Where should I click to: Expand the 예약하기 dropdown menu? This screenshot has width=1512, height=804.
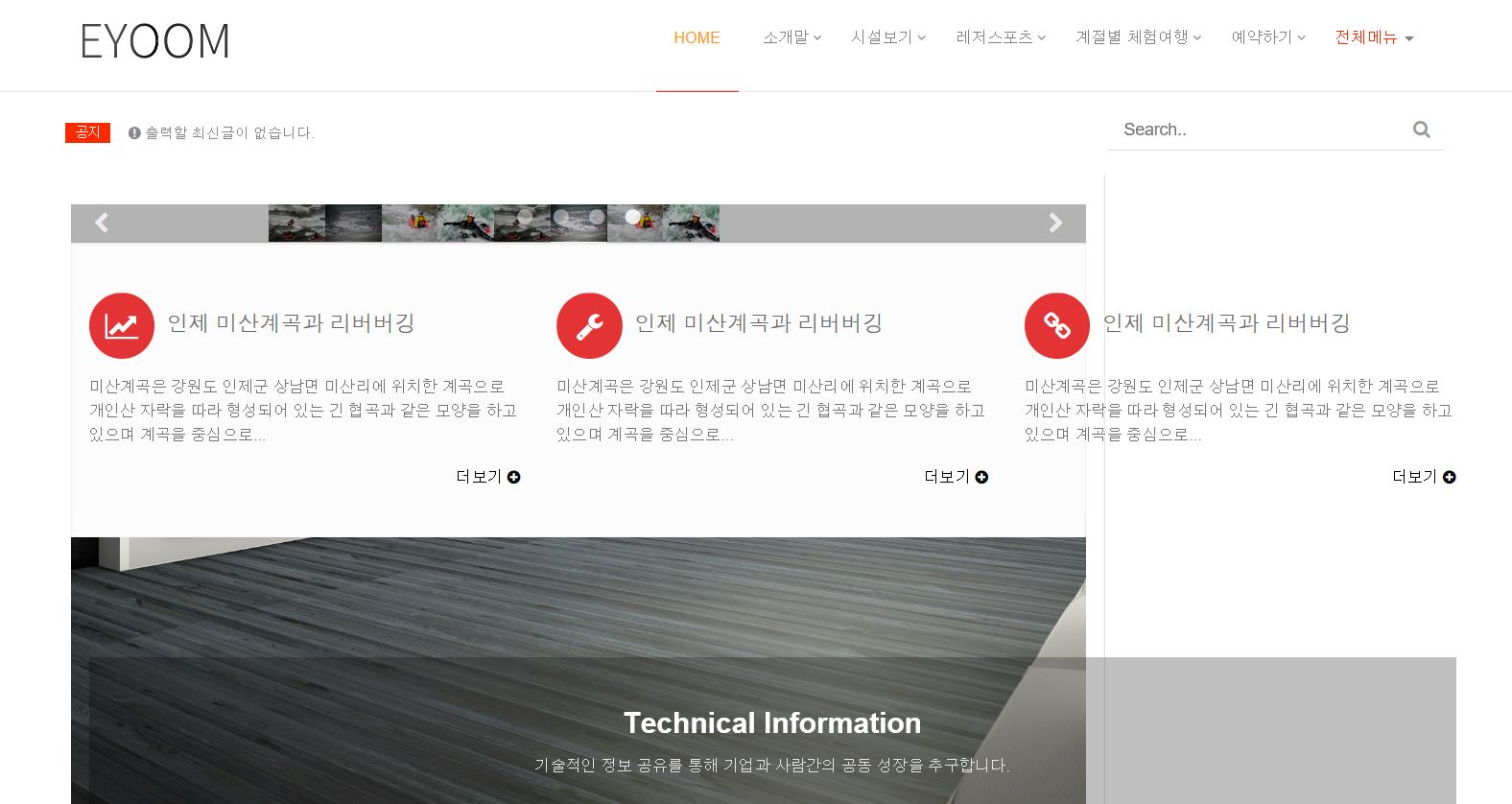coord(1268,37)
